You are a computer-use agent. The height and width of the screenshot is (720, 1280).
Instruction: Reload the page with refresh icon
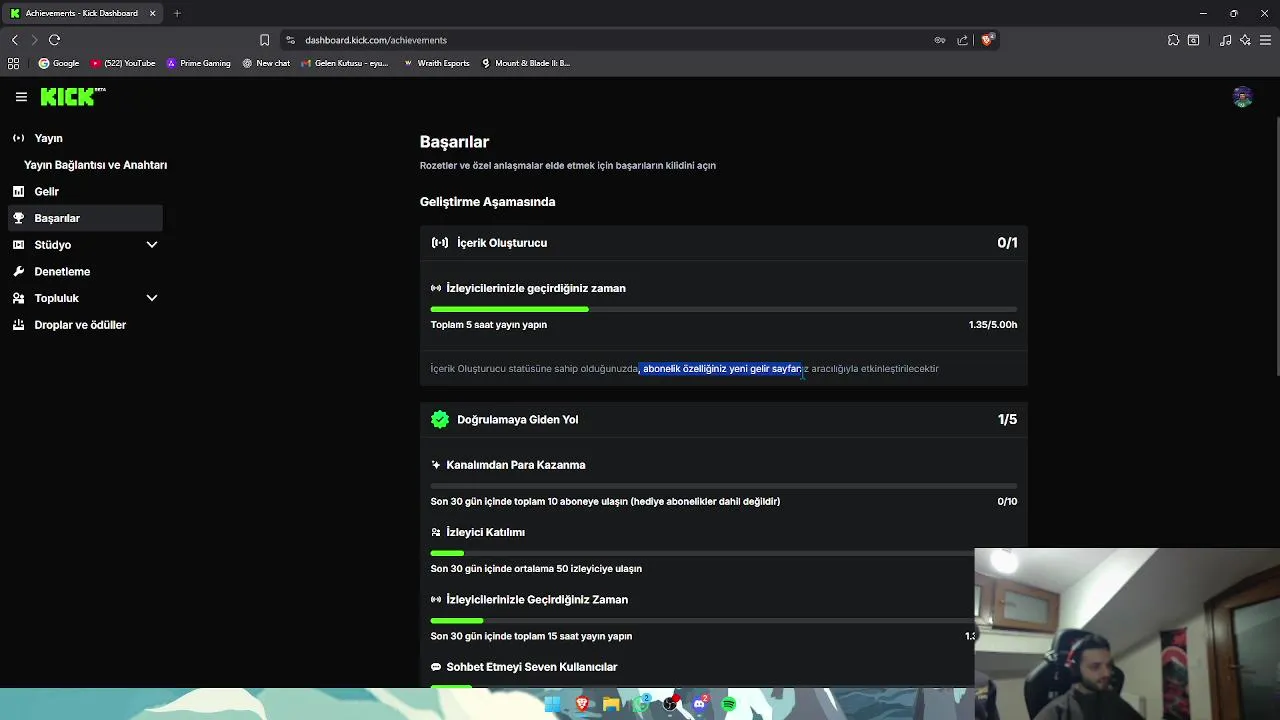point(54,40)
